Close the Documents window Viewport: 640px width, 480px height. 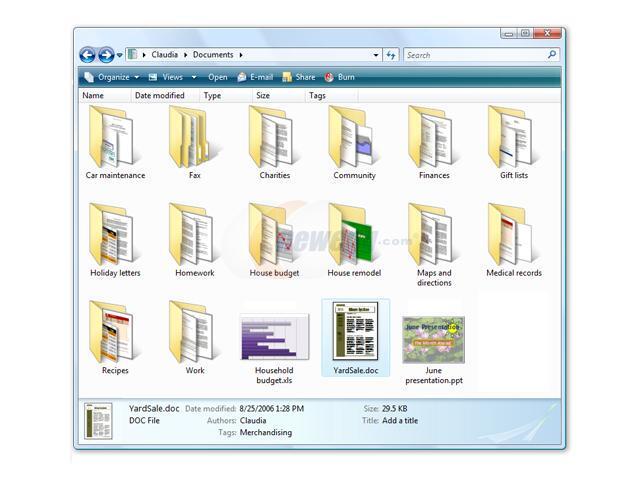(x=547, y=33)
